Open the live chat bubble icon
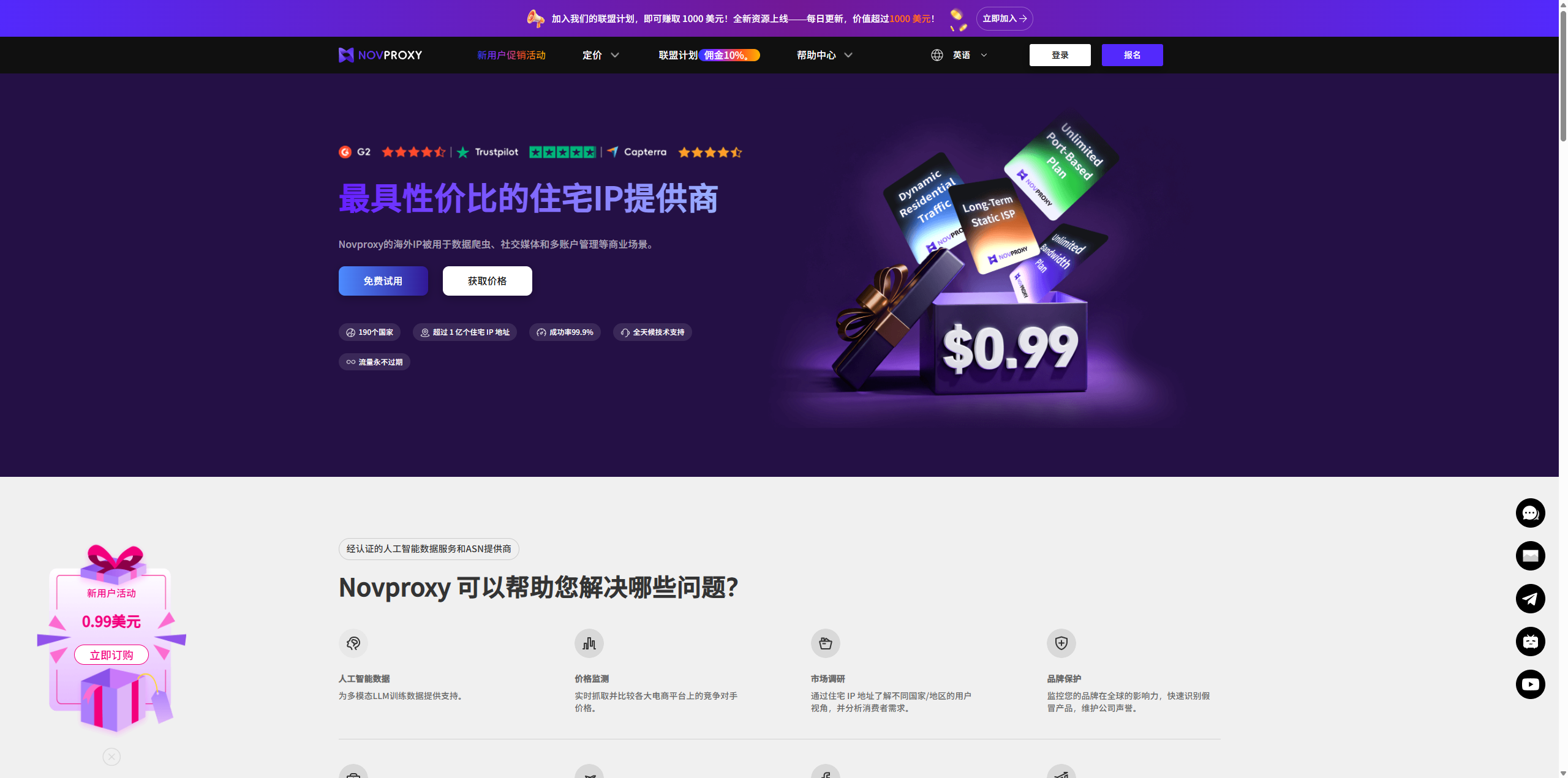This screenshot has height=778, width=1568. coord(1531,513)
